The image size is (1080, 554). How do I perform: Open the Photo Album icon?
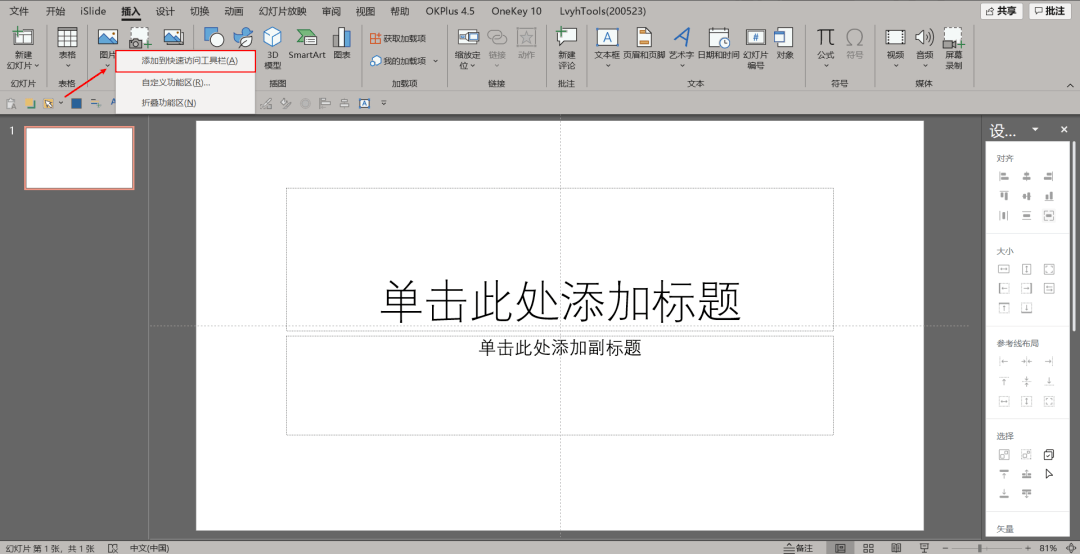point(173,38)
